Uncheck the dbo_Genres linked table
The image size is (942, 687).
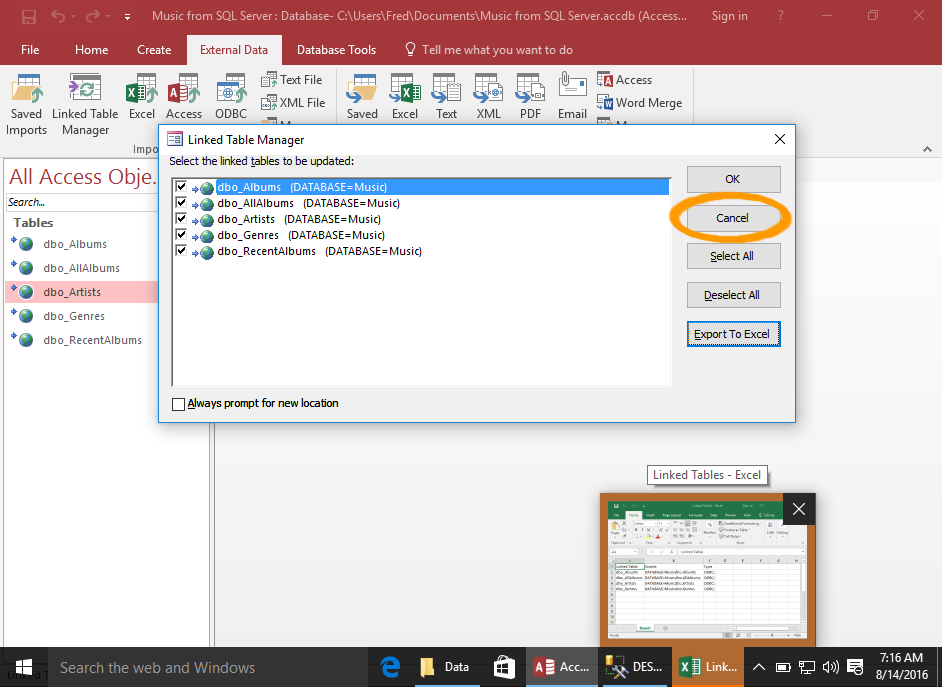[x=181, y=235]
